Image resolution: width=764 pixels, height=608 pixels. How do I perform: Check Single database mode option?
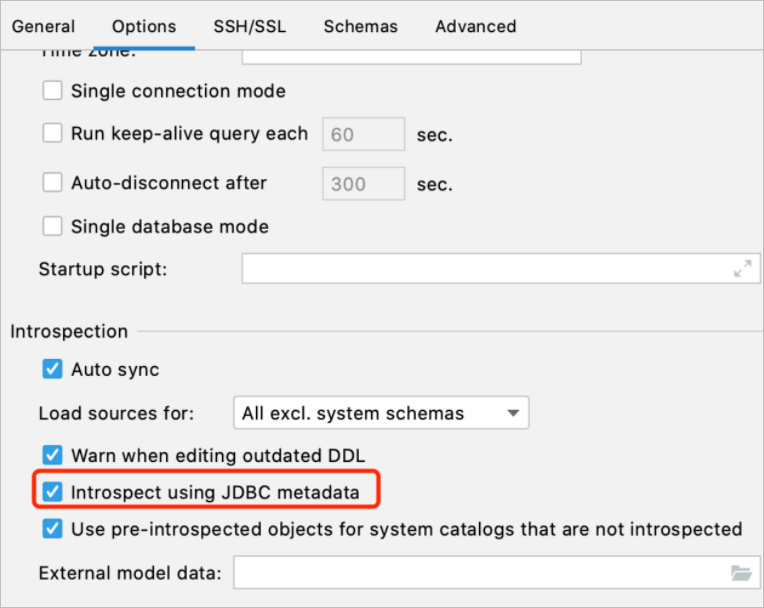(x=53, y=227)
